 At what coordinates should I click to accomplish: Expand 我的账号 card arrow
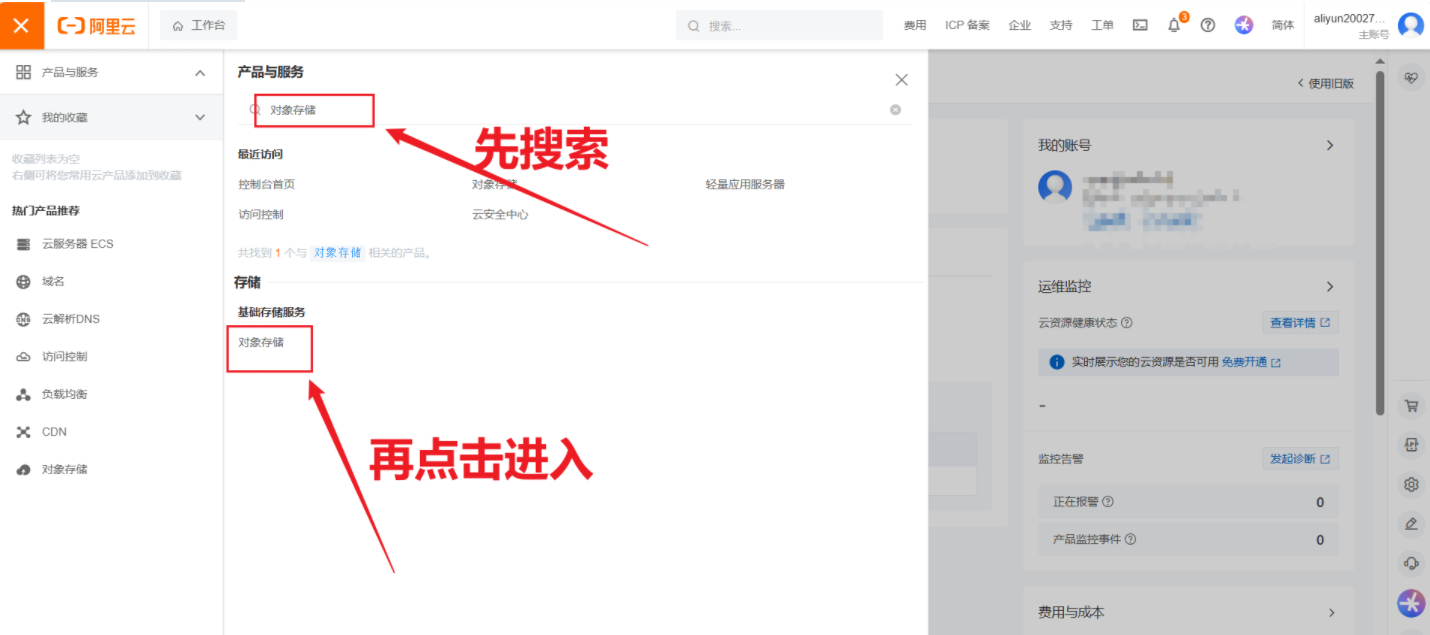[1330, 145]
